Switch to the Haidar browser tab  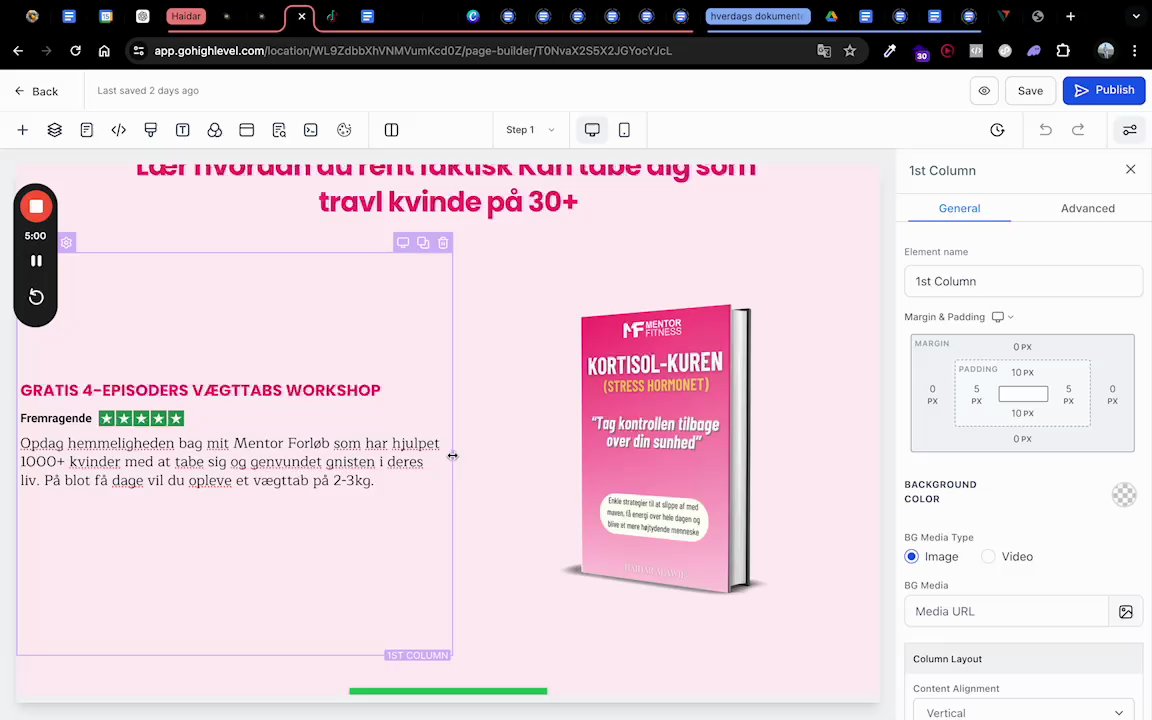(x=186, y=16)
